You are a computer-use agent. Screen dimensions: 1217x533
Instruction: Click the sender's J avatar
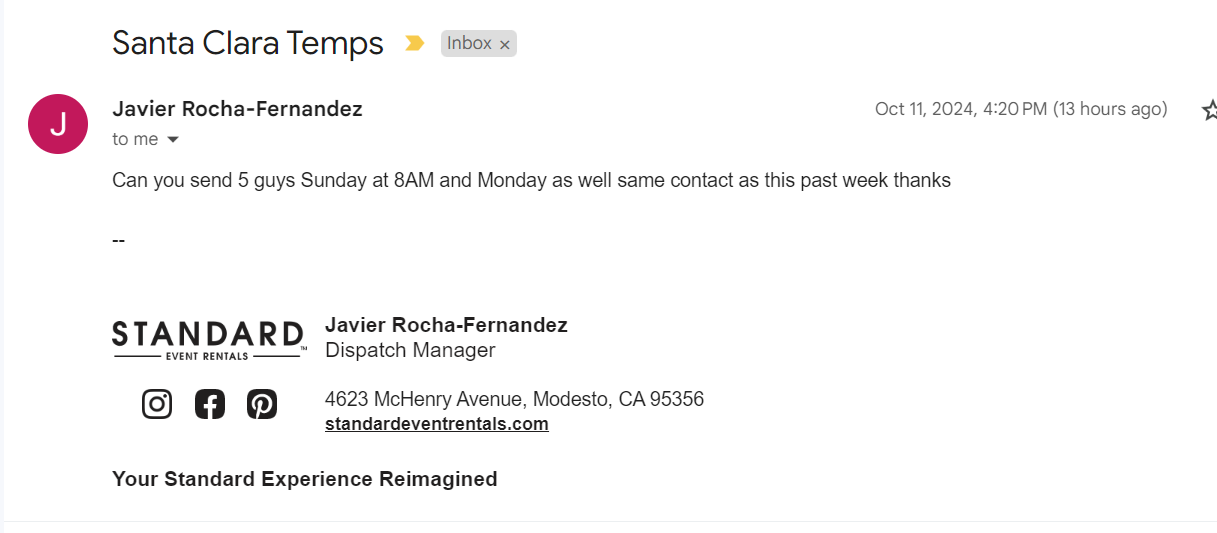coord(58,124)
